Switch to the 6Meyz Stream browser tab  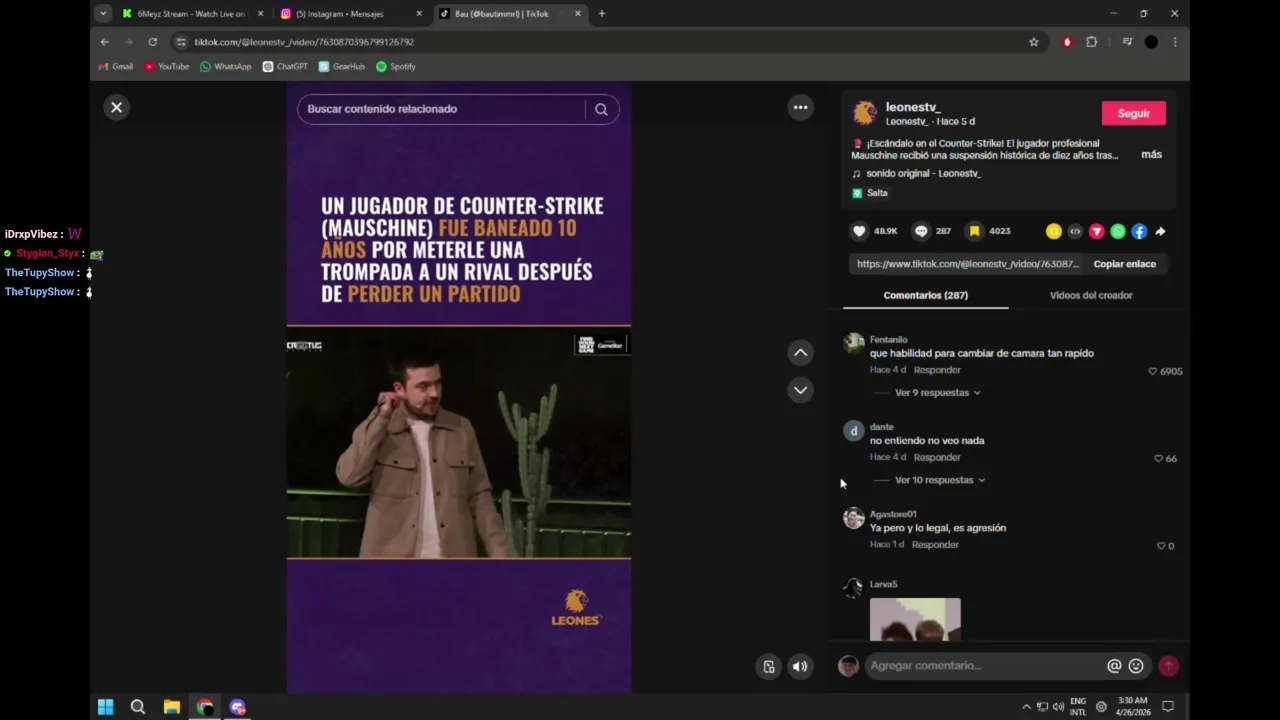coord(190,14)
